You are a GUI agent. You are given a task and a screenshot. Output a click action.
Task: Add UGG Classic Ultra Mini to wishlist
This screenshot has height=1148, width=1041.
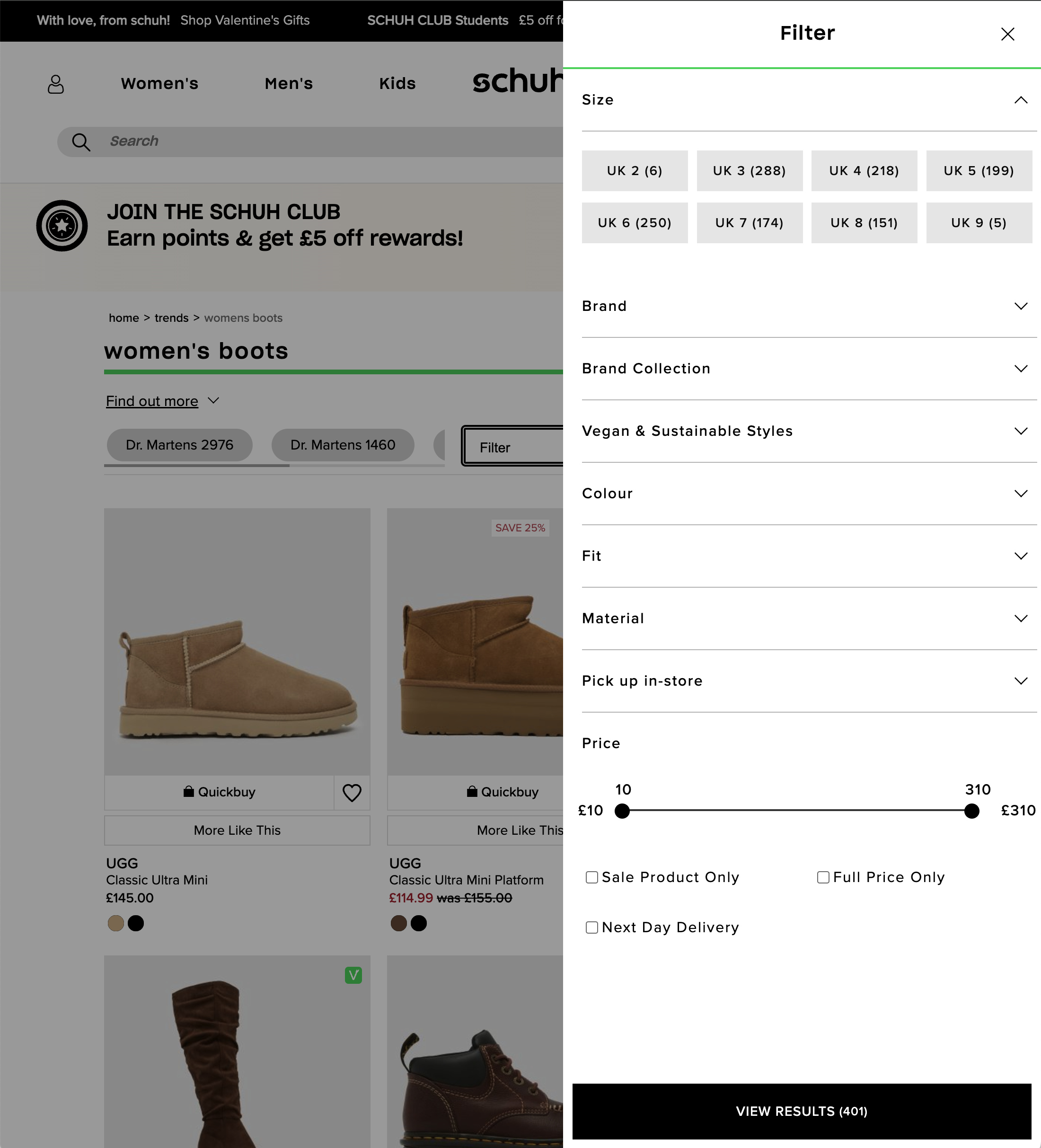[352, 792]
